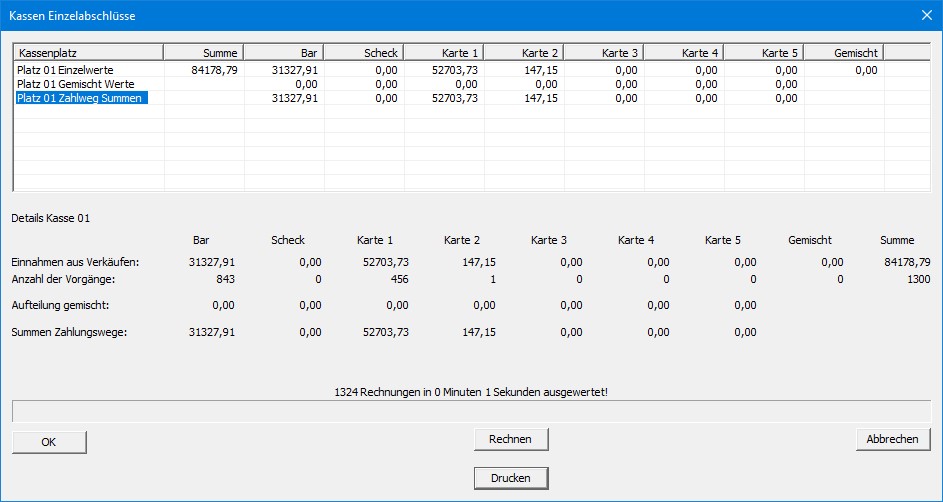The height and width of the screenshot is (502, 943).
Task: Click the Details Kasse 01 label
Action: tap(51, 219)
